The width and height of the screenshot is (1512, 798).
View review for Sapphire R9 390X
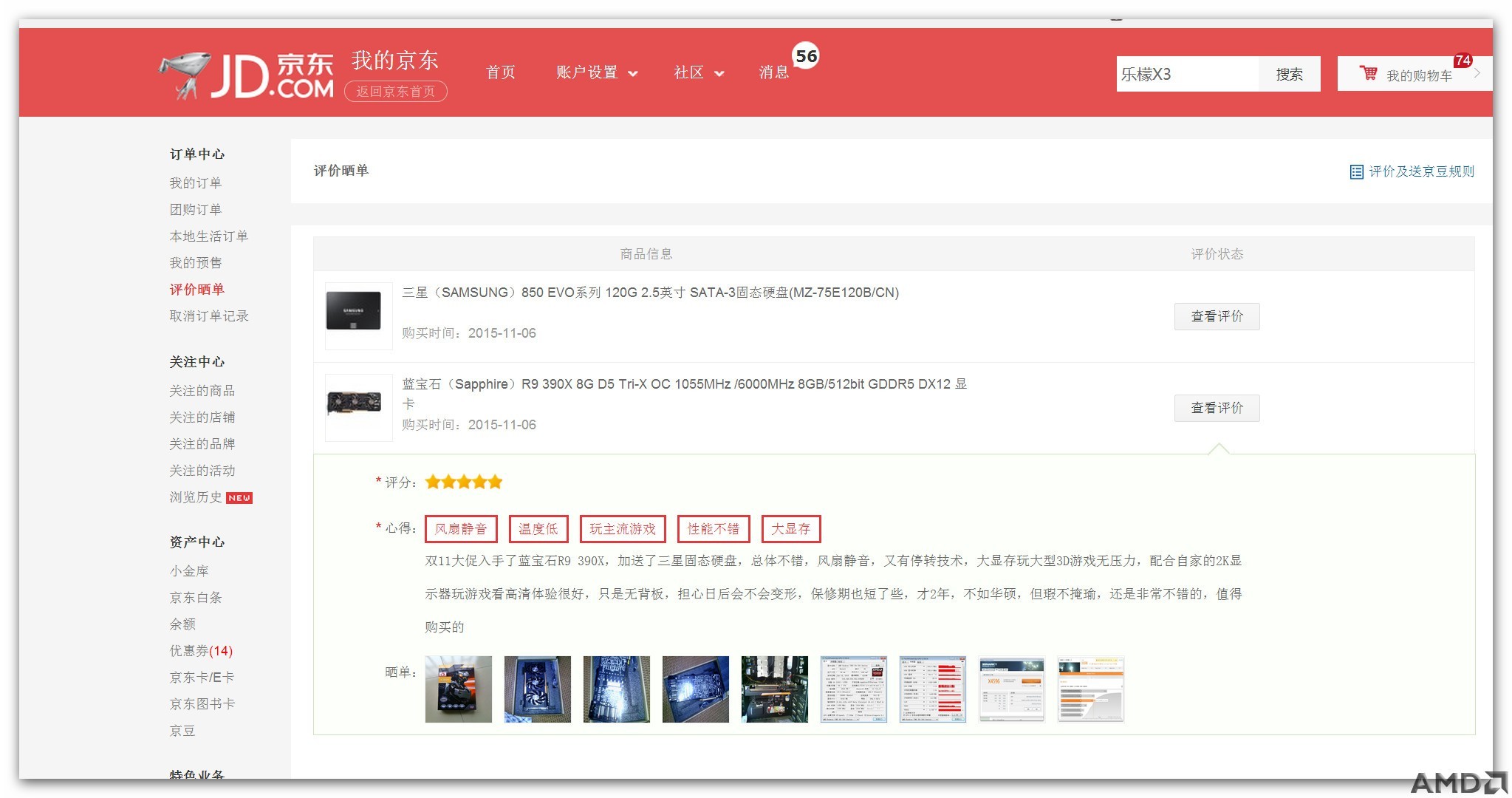coord(1217,408)
